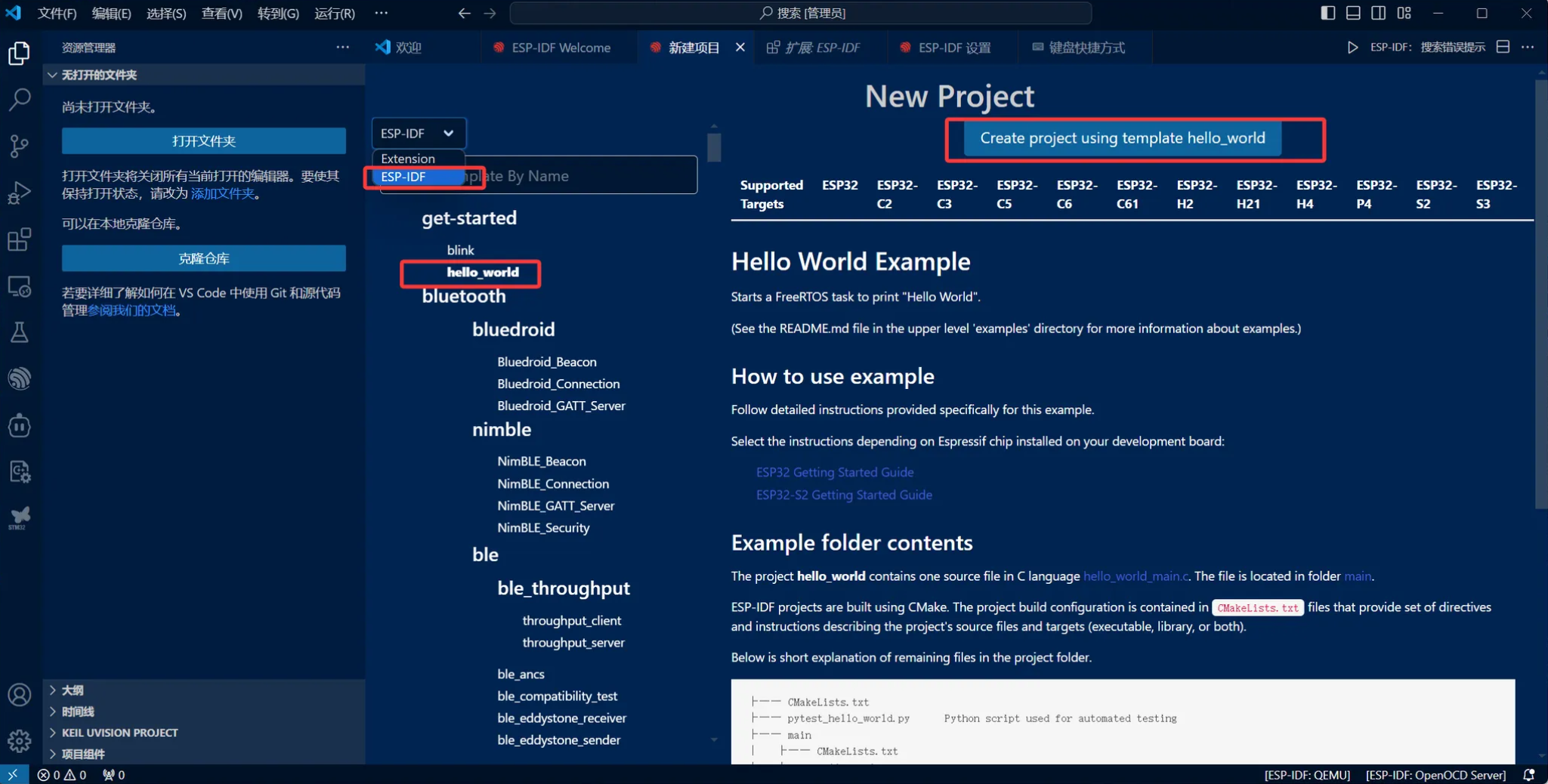Image resolution: width=1548 pixels, height=784 pixels.
Task: Close the 新建项目 tab
Action: click(x=740, y=47)
